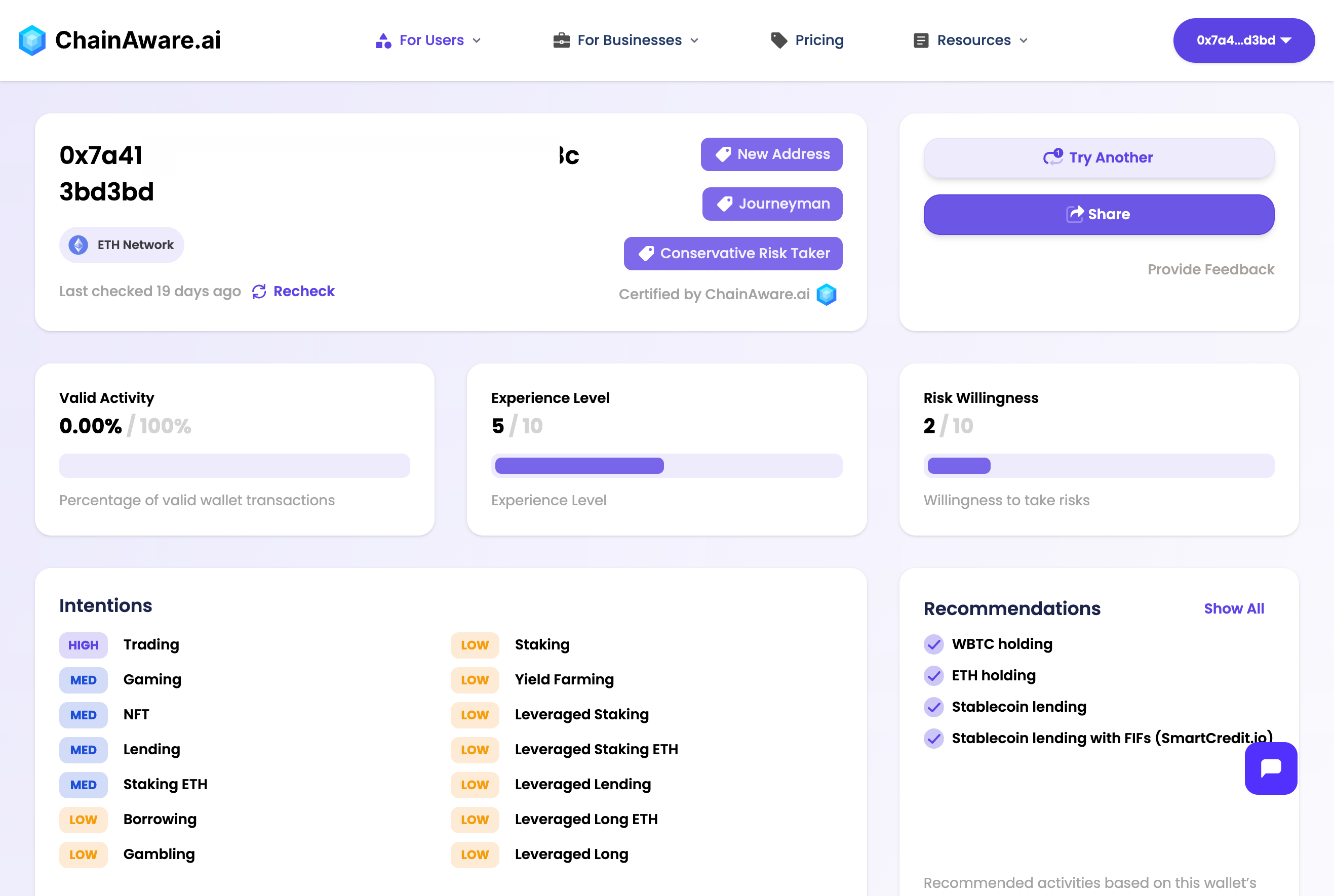The image size is (1334, 896).
Task: Click the tag icon in New Address badge
Action: click(723, 154)
